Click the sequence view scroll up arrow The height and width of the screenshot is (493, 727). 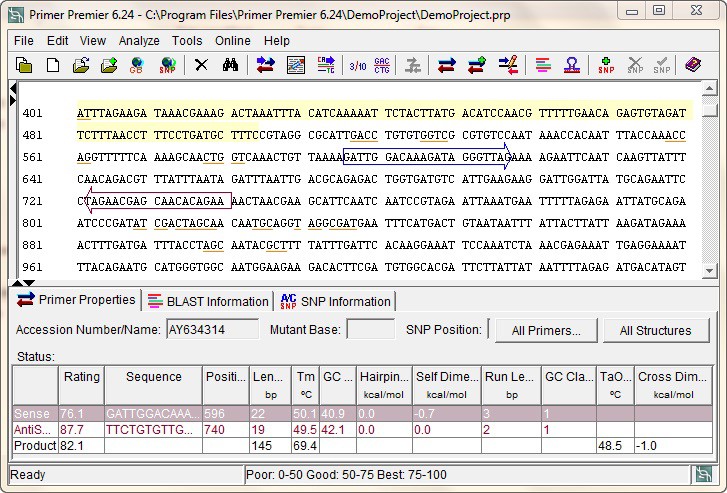tap(709, 88)
